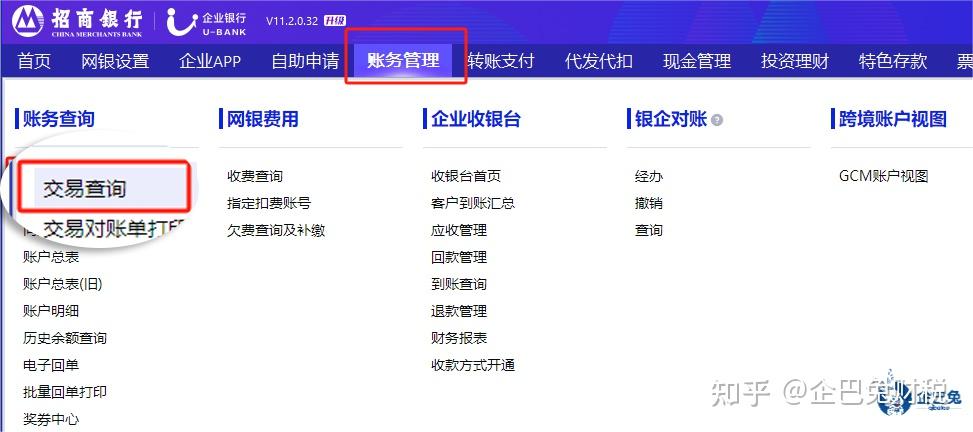Image resolution: width=973 pixels, height=432 pixels.
Task: Click the help icon next to 银企对账
Action: [717, 120]
